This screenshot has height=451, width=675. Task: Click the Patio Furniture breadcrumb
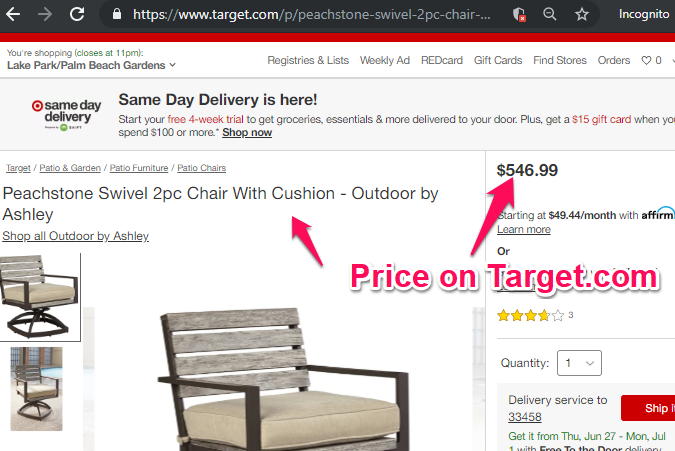point(139,168)
